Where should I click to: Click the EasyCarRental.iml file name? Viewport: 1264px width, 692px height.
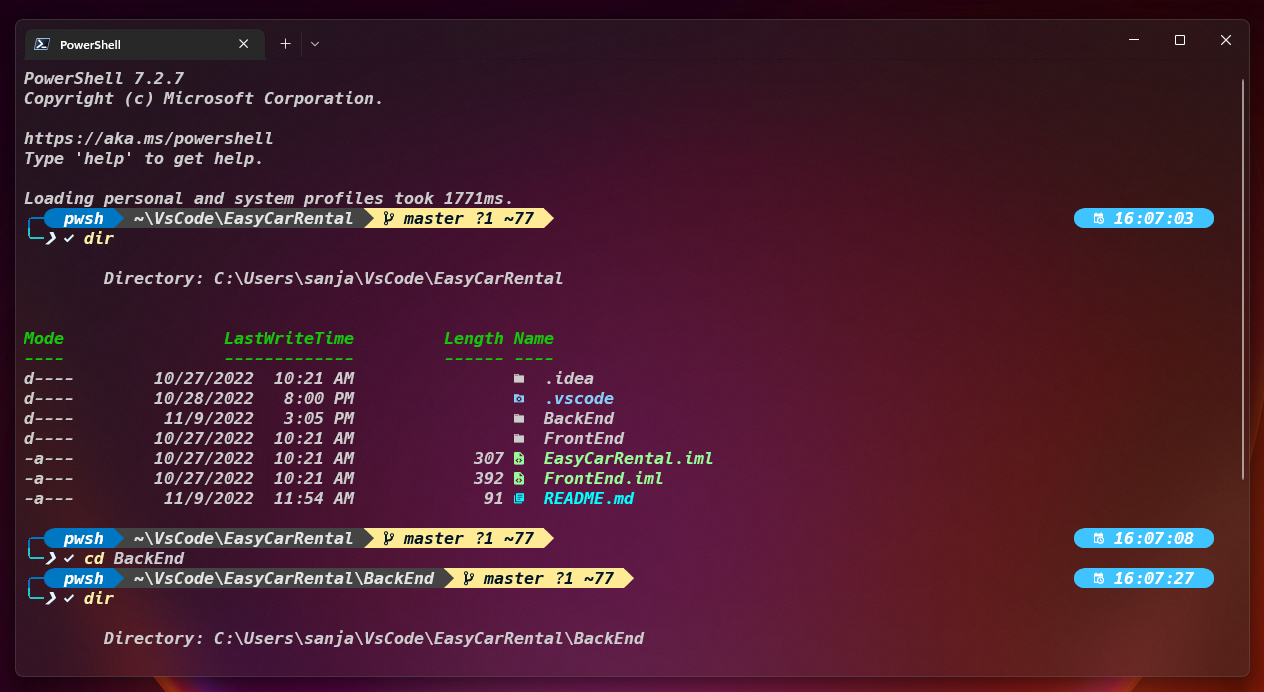pyautogui.click(x=629, y=458)
